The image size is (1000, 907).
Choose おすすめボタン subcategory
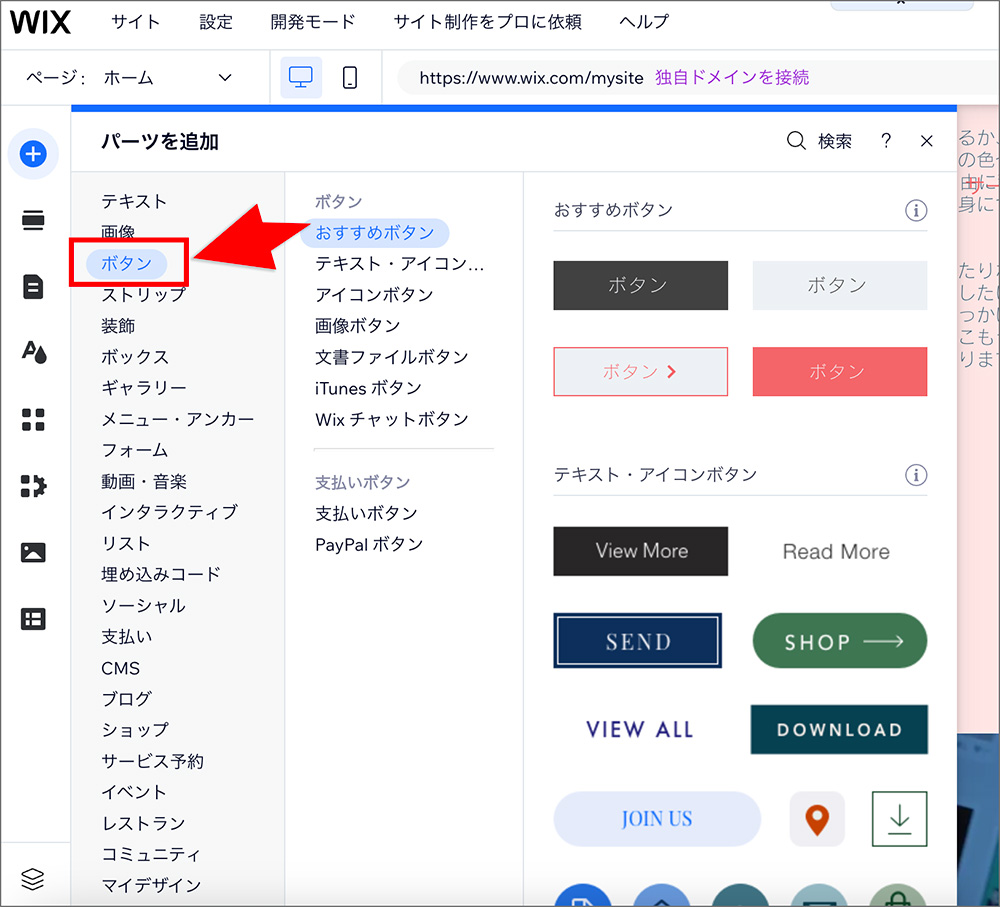(x=375, y=233)
